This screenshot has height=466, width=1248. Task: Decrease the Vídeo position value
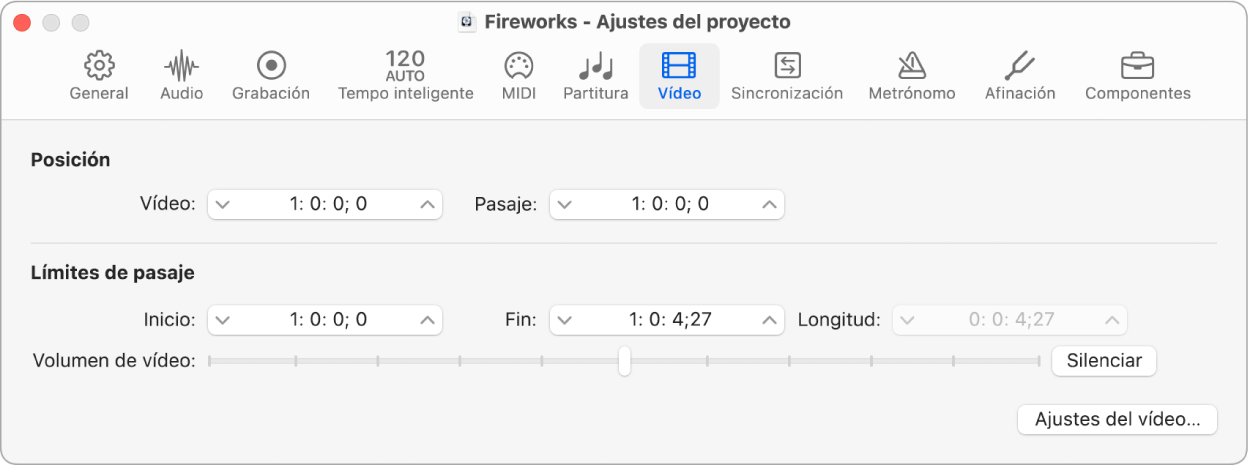click(x=223, y=204)
